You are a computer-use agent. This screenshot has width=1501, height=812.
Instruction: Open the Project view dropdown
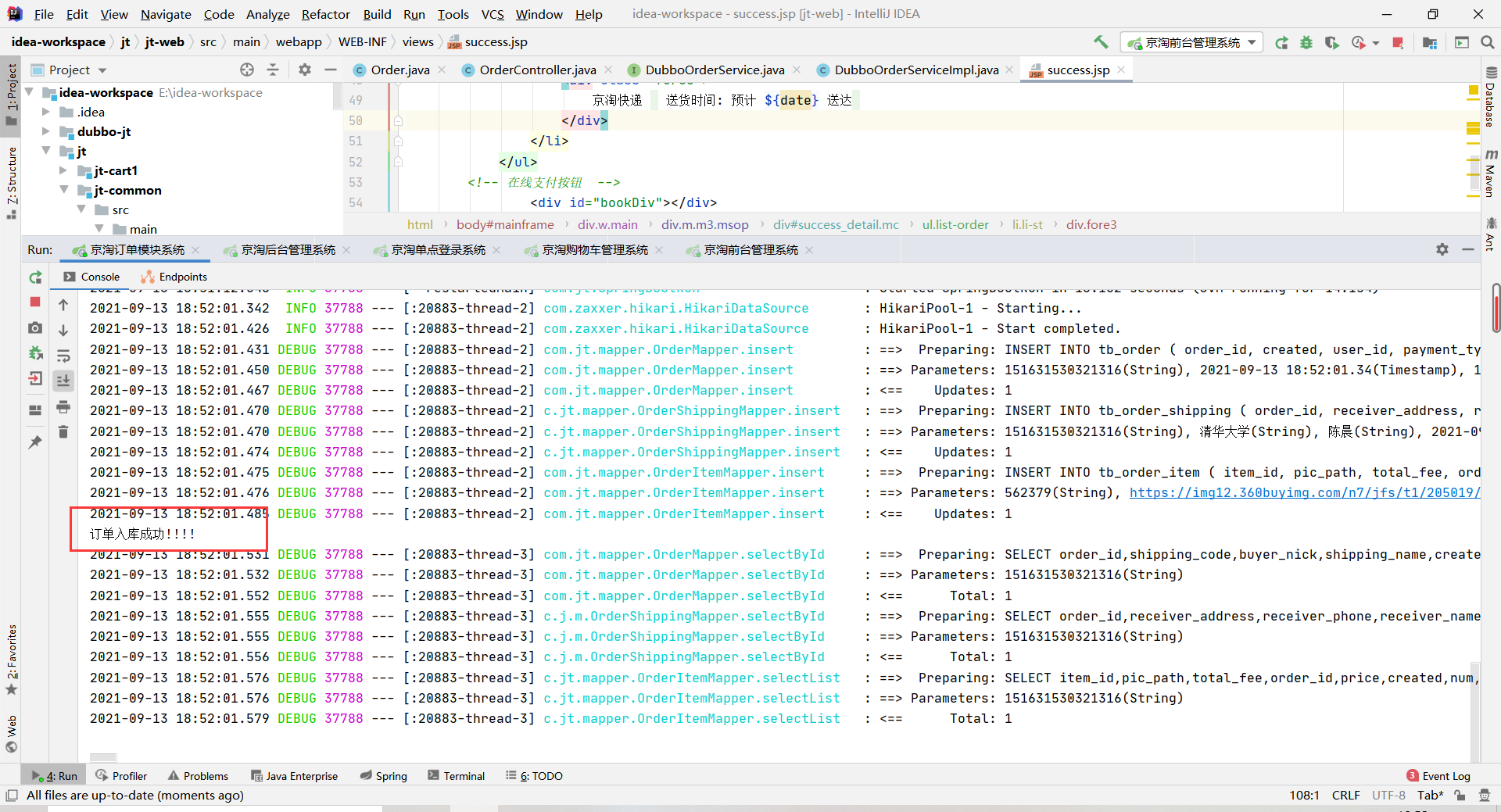point(69,70)
